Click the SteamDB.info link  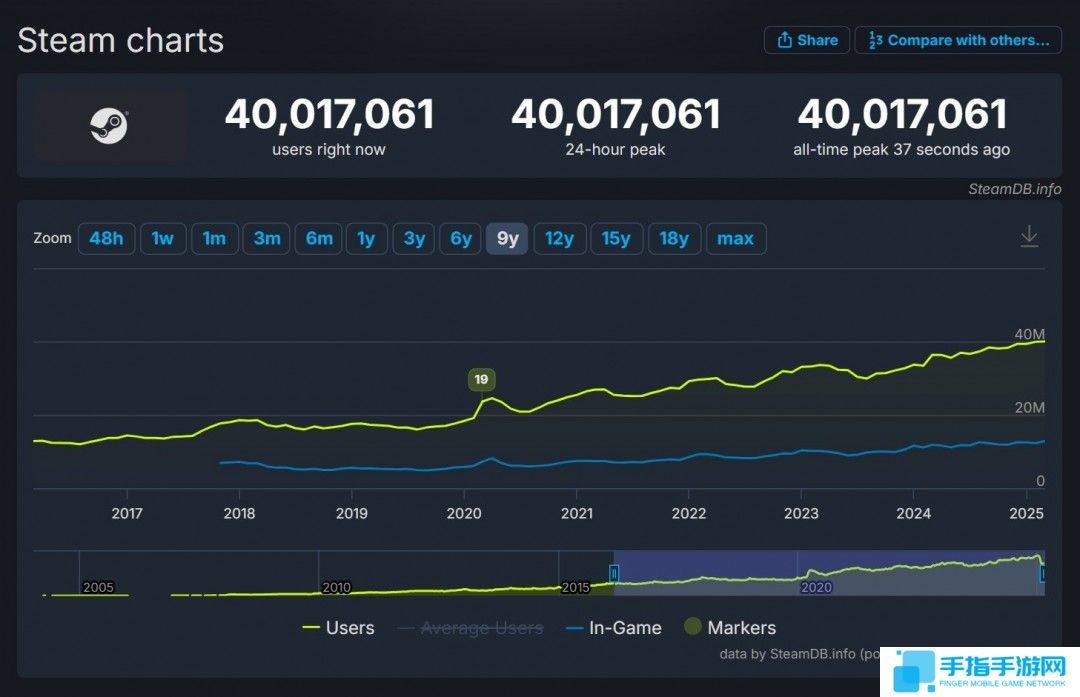[x=1017, y=189]
